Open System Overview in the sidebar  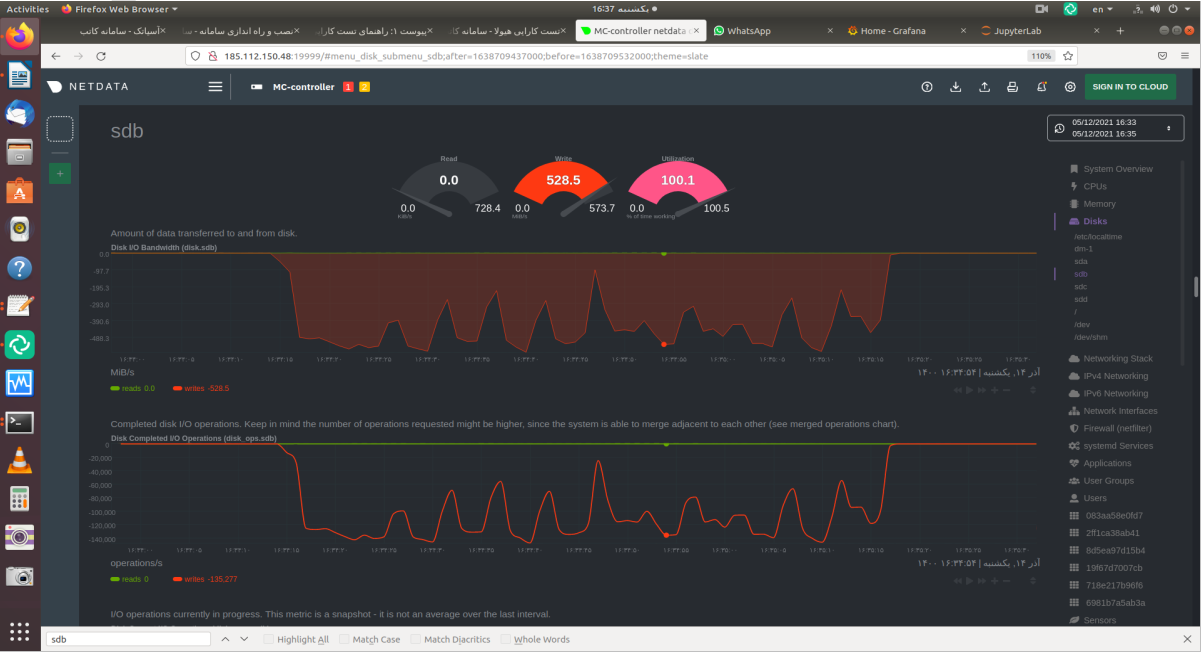tap(1117, 169)
